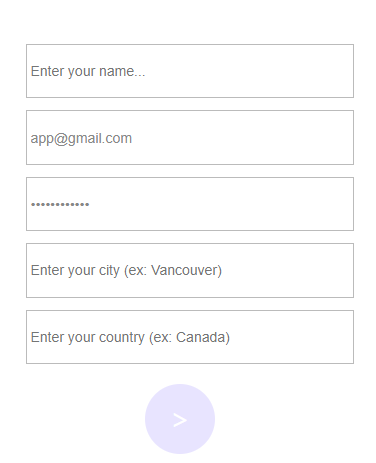Click inside the last text box, country
The height and width of the screenshot is (463, 376).
(x=190, y=337)
